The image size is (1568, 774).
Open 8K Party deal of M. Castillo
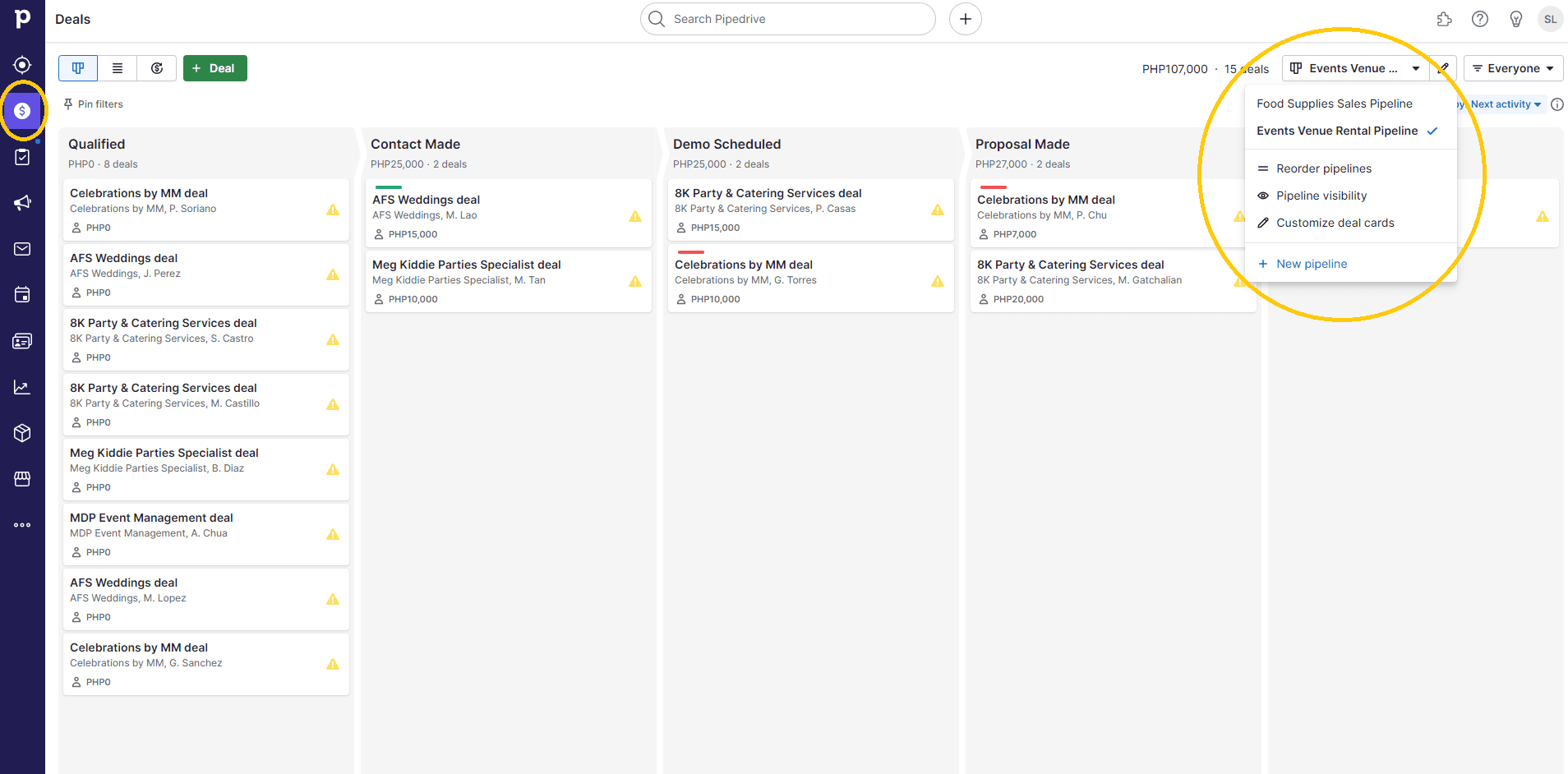[206, 404]
